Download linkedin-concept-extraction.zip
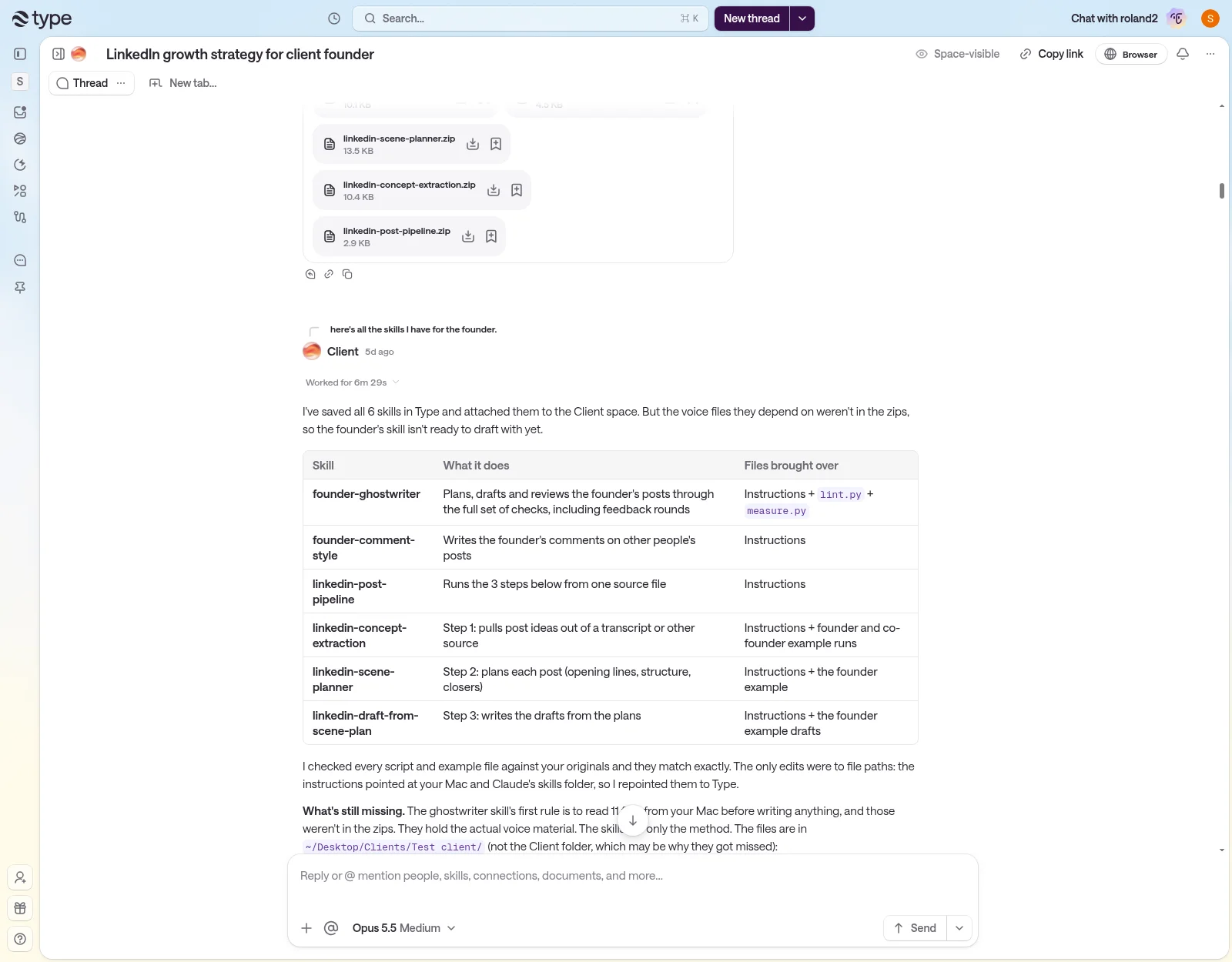This screenshot has height=962, width=1232. (494, 190)
